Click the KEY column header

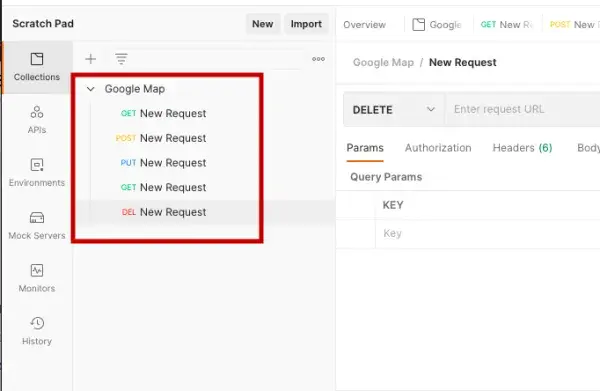click(x=393, y=205)
